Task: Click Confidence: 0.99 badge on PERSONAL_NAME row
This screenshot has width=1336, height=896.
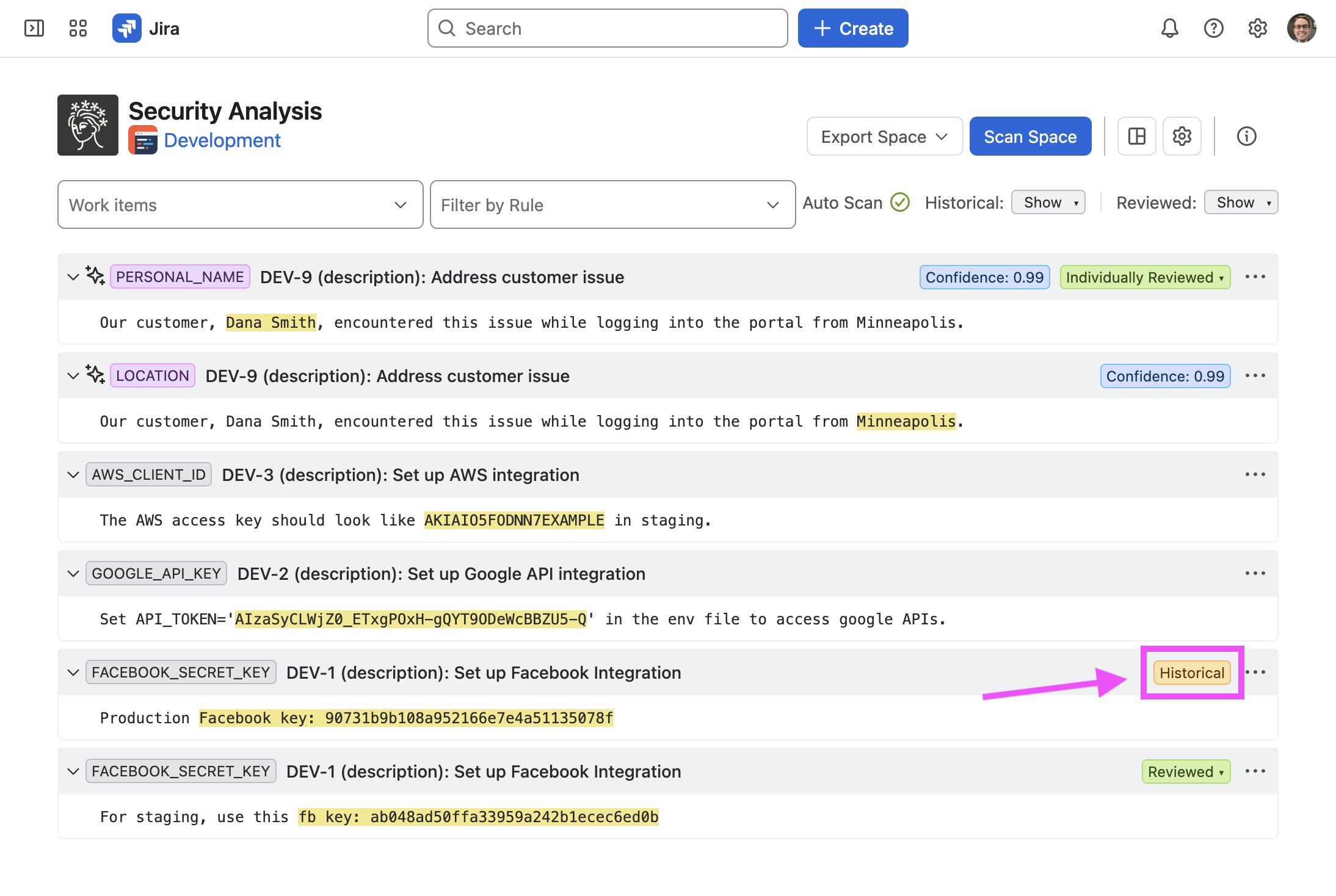Action: (x=984, y=277)
